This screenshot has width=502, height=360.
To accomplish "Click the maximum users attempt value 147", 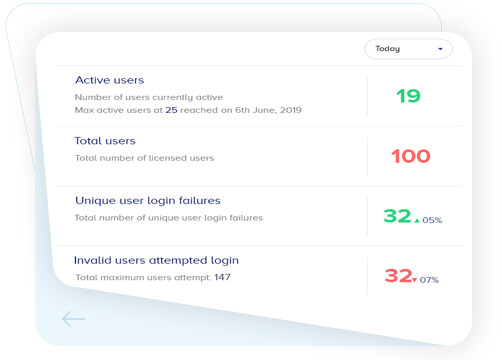I will point(222,277).
